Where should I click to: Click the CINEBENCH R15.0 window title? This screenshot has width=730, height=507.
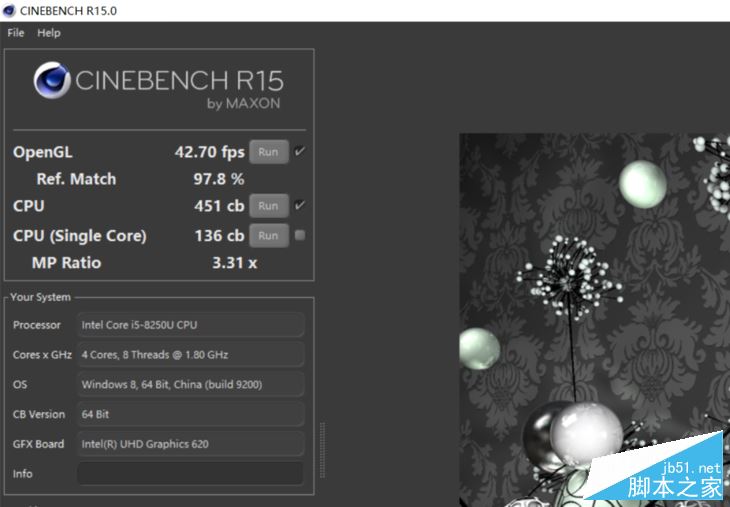click(x=68, y=11)
